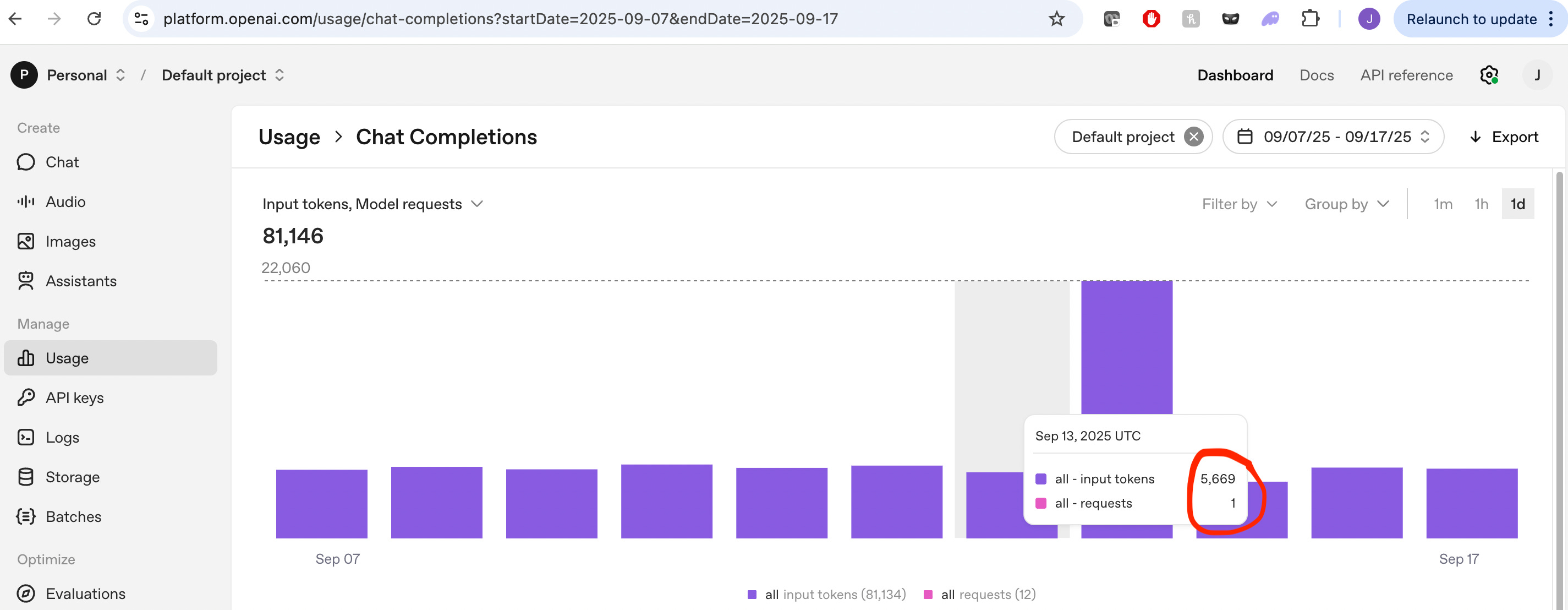Open settings gear icon in header
This screenshot has width=1568, height=610.
coord(1488,75)
